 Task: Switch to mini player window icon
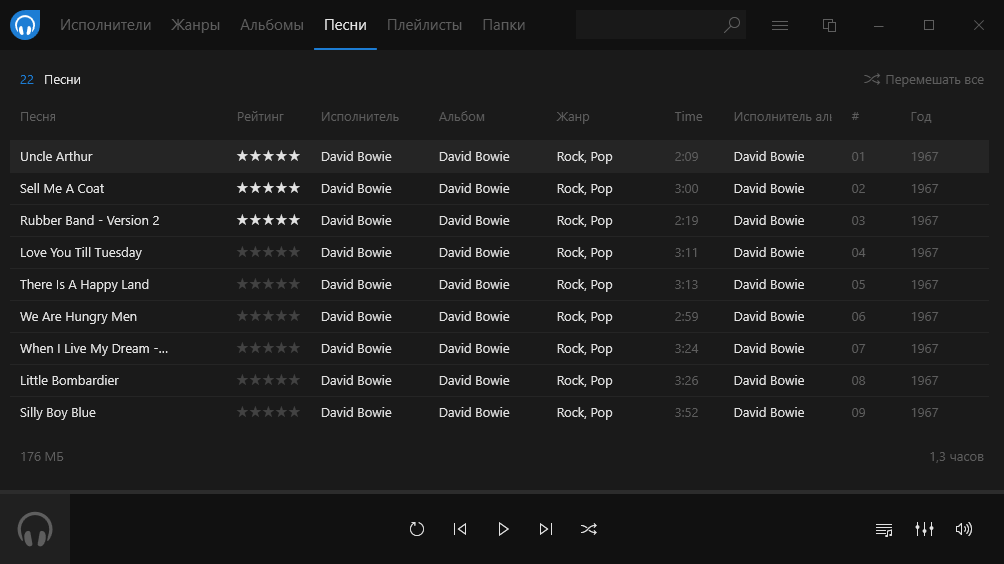tap(829, 25)
